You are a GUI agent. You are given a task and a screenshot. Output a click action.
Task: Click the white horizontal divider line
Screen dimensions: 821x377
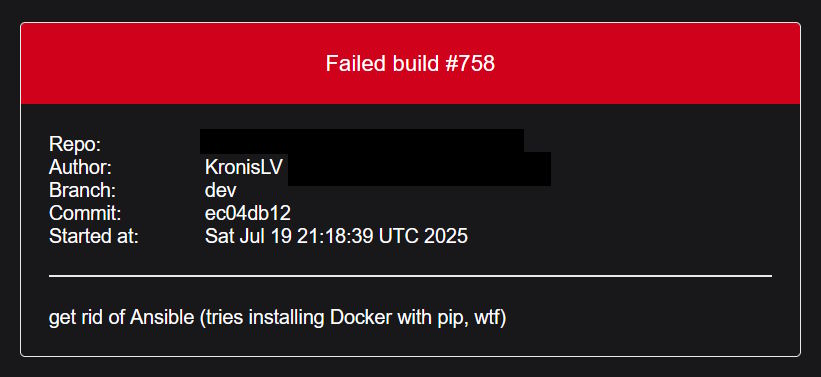[x=410, y=275]
